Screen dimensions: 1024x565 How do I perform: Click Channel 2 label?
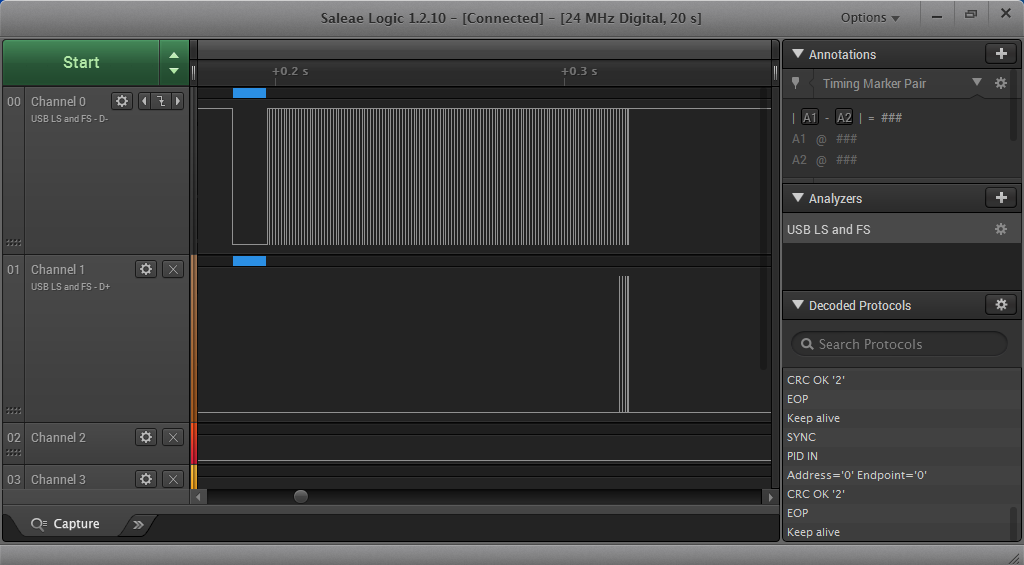coord(58,437)
